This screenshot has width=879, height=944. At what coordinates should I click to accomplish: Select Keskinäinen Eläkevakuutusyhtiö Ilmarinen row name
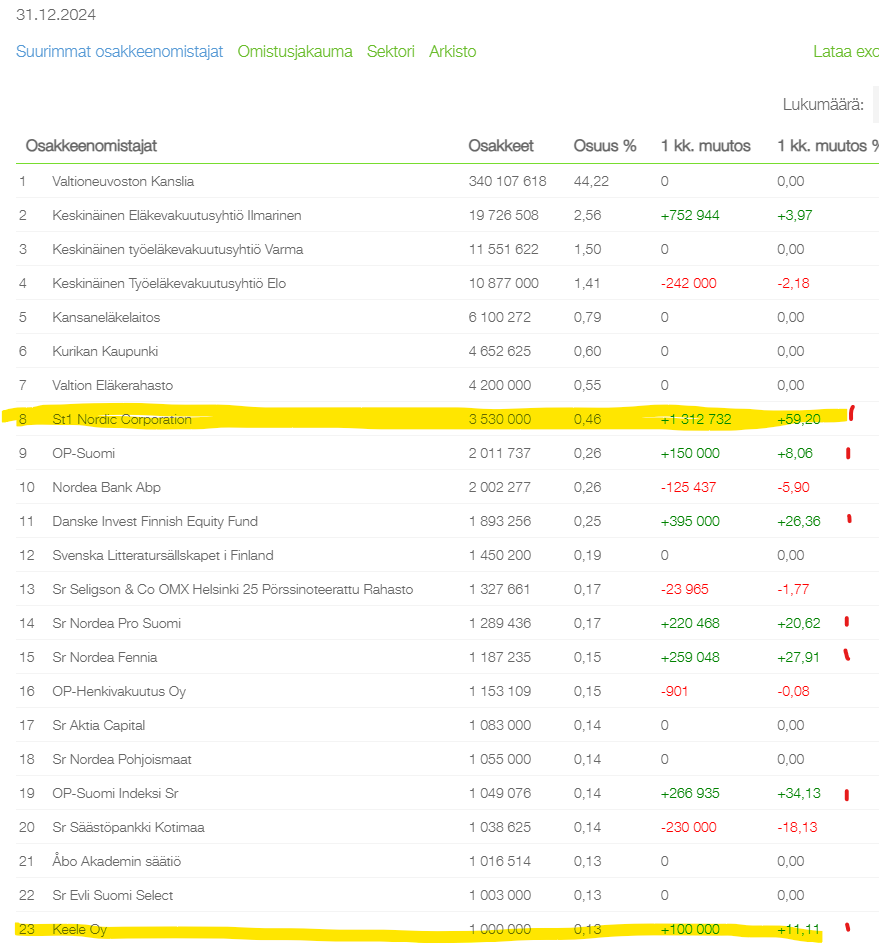pyautogui.click(x=177, y=216)
